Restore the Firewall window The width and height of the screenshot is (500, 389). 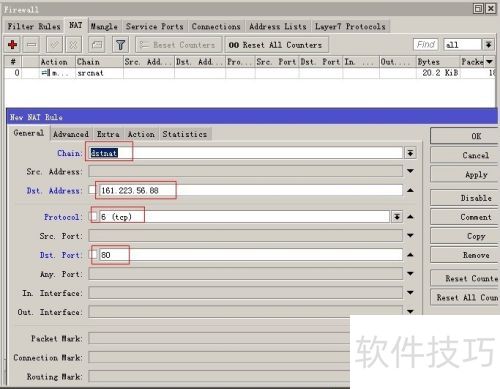479,8
